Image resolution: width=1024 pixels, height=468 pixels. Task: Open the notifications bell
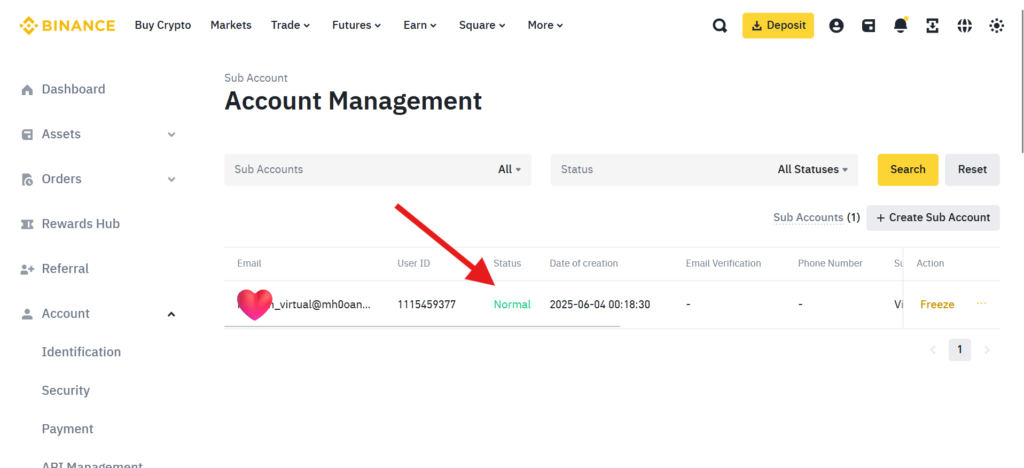pyautogui.click(x=901, y=25)
